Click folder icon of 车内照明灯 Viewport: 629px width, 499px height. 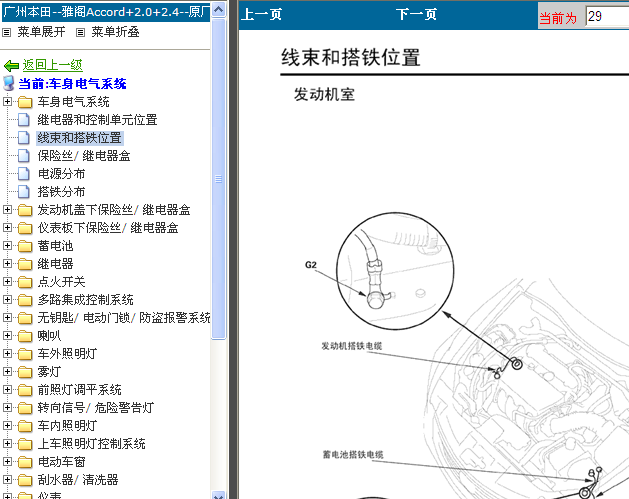[25, 426]
